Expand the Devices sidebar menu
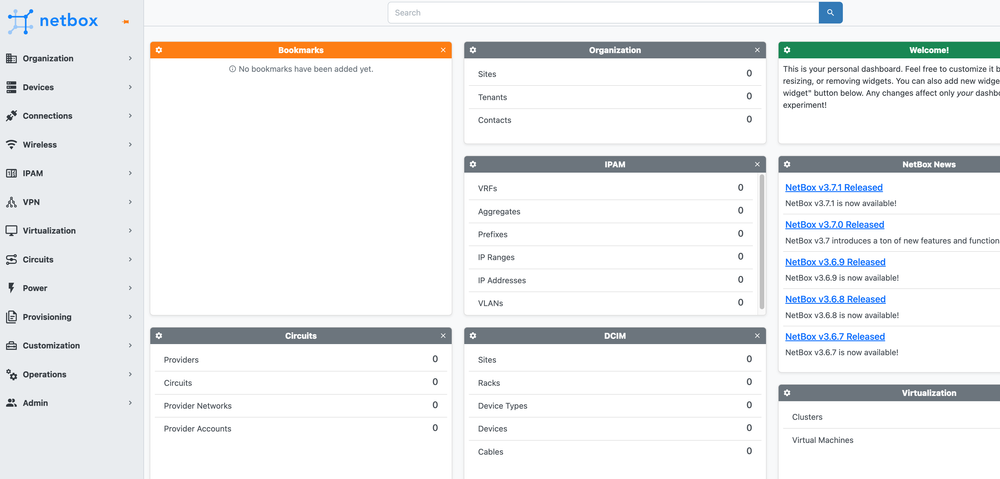This screenshot has height=479, width=1000. tap(68, 87)
